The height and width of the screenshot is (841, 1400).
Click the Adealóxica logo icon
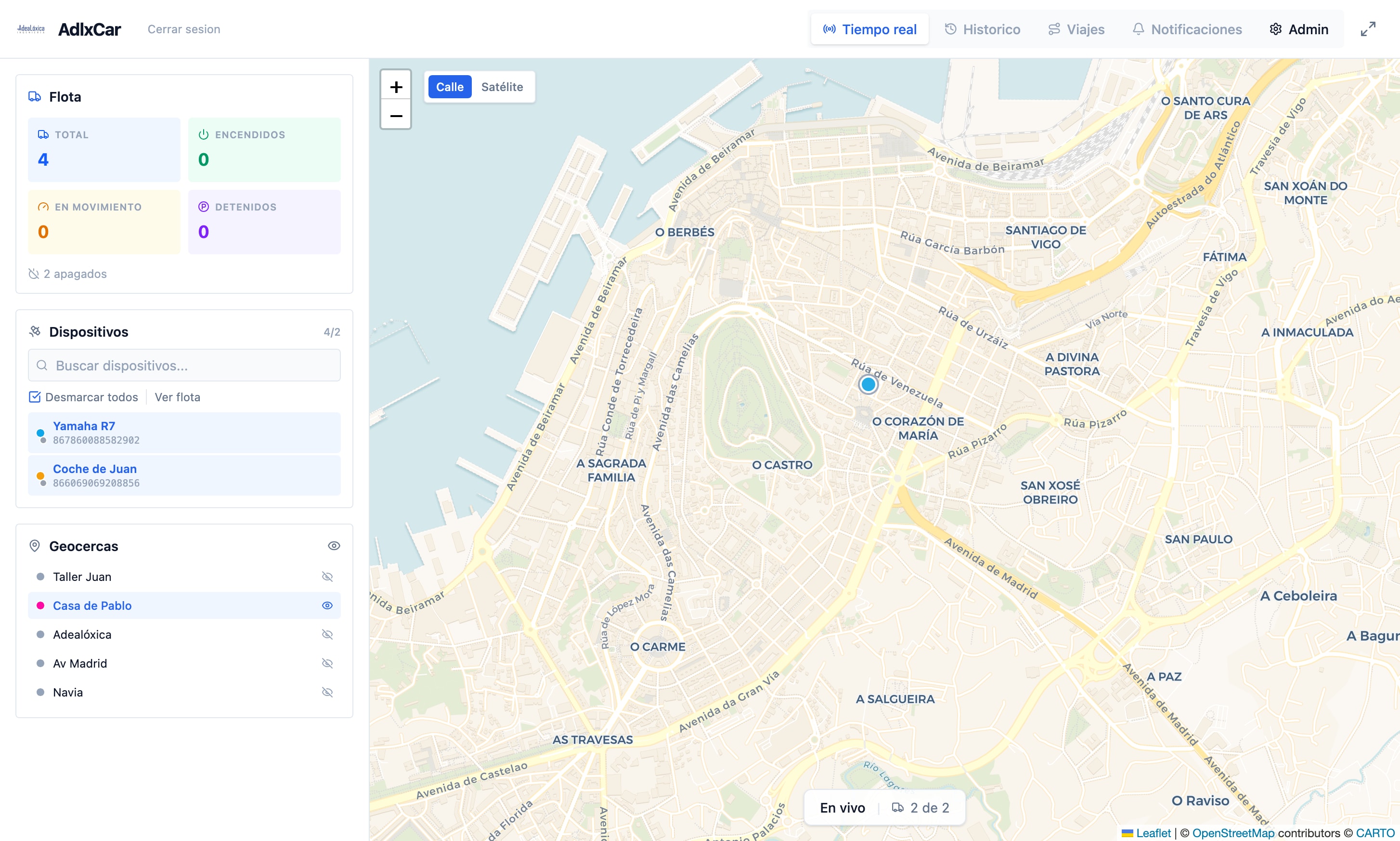pos(31,29)
